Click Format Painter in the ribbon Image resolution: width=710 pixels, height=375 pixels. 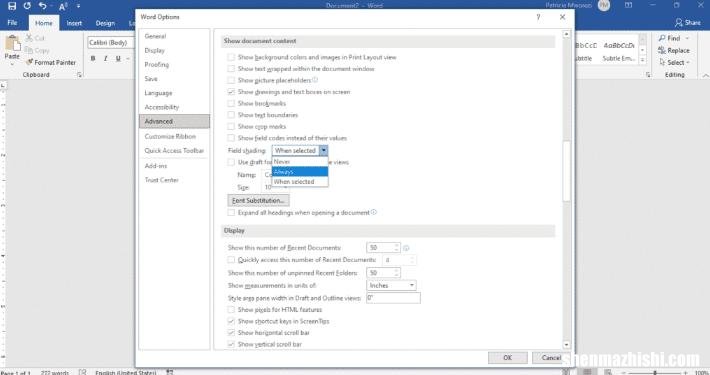[x=51, y=62]
